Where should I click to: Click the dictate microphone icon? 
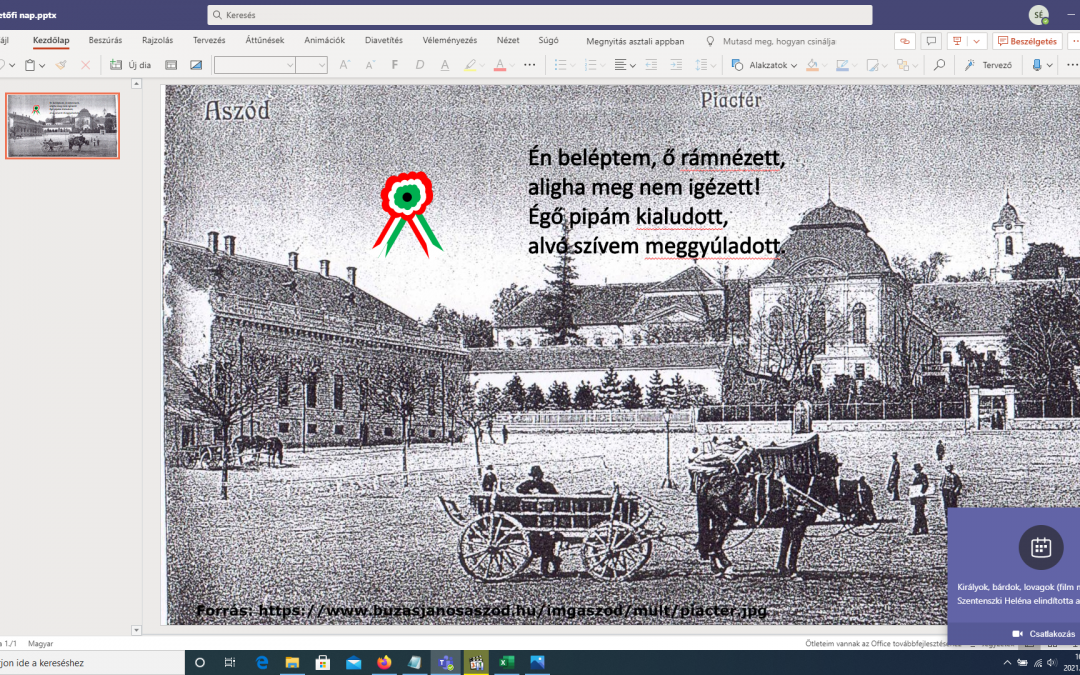point(1037,65)
